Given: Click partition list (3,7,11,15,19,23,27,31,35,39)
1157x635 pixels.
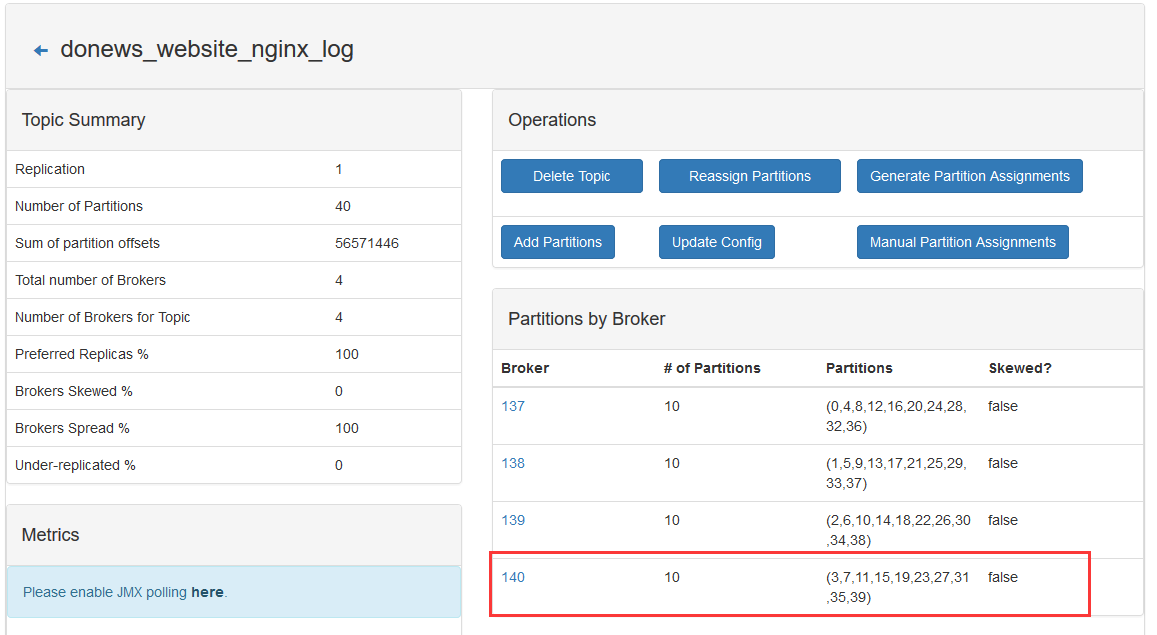Looking at the screenshot, I should click(897, 587).
